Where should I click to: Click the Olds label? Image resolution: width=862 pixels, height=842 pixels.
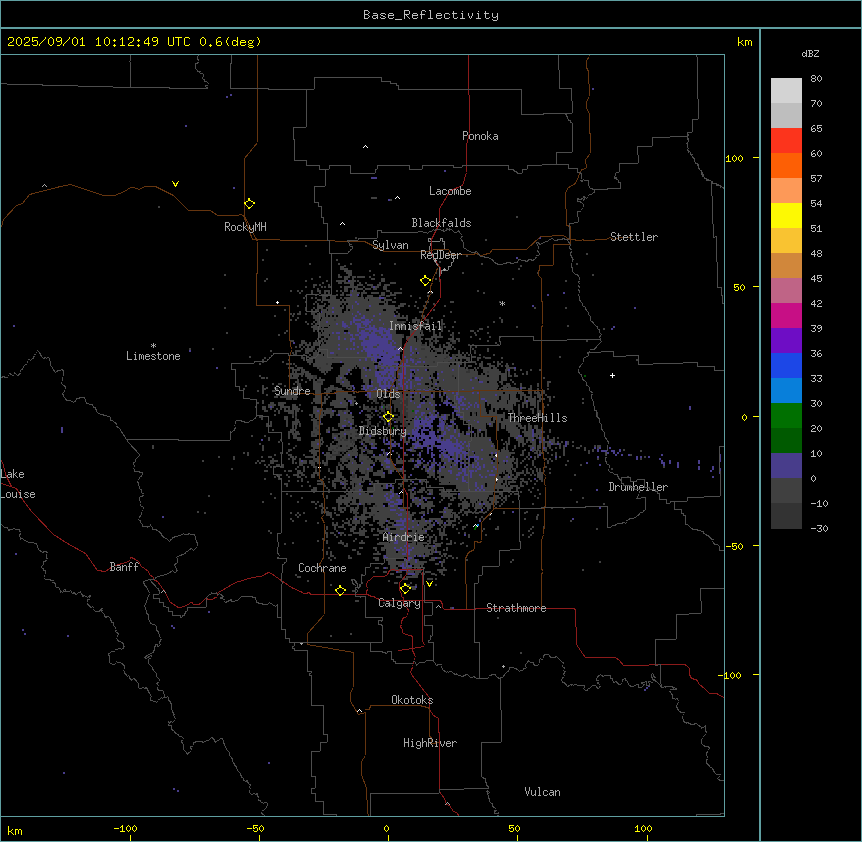(x=388, y=394)
